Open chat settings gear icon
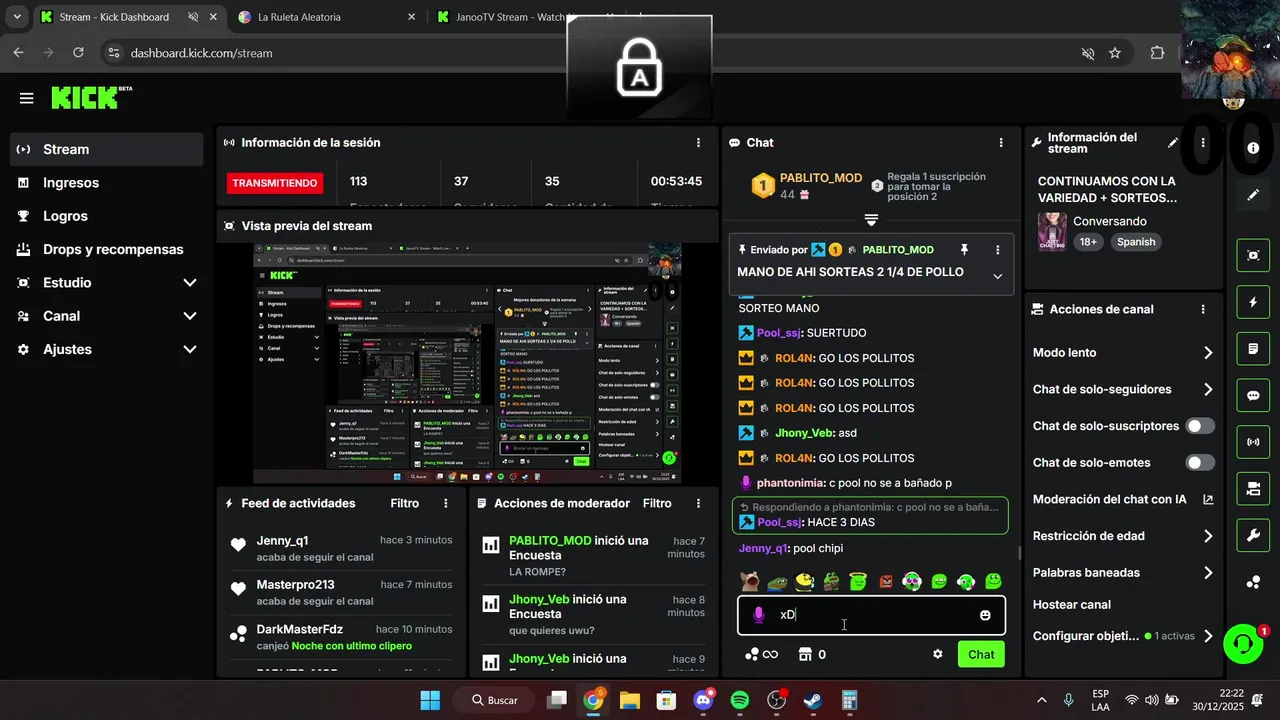 point(938,654)
